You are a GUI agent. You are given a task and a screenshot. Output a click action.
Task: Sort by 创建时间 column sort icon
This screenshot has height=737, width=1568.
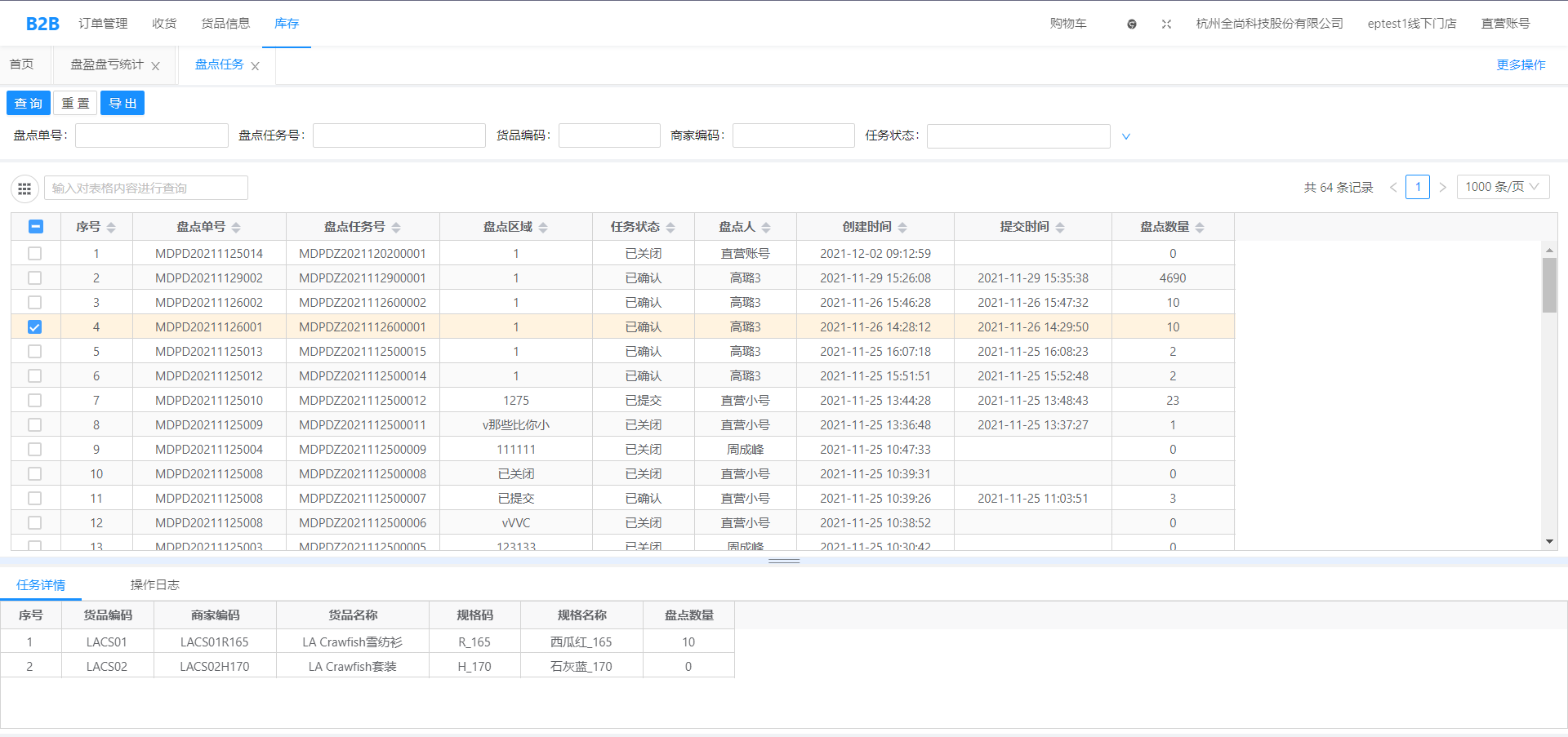[x=902, y=228]
